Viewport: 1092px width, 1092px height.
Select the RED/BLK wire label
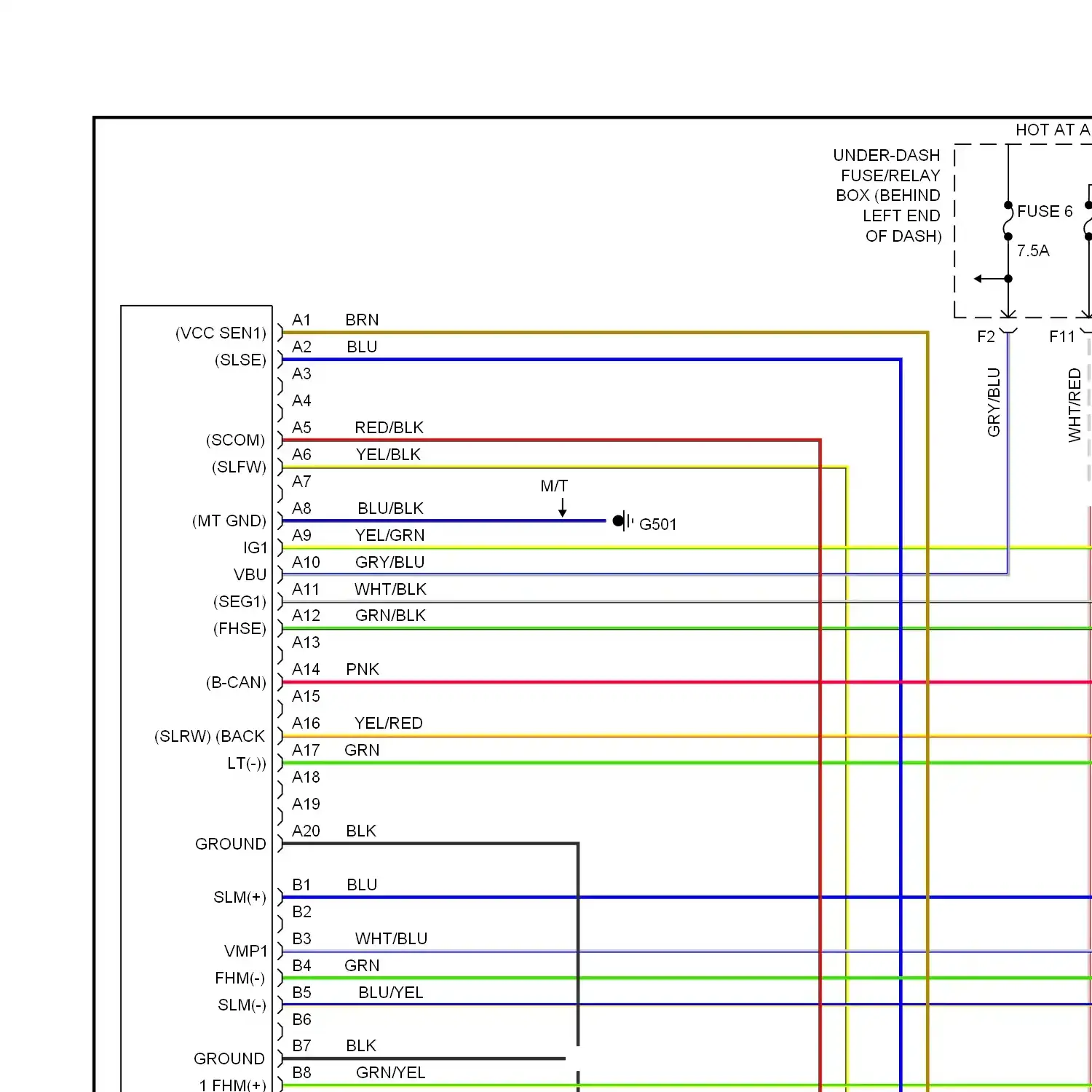tap(389, 428)
